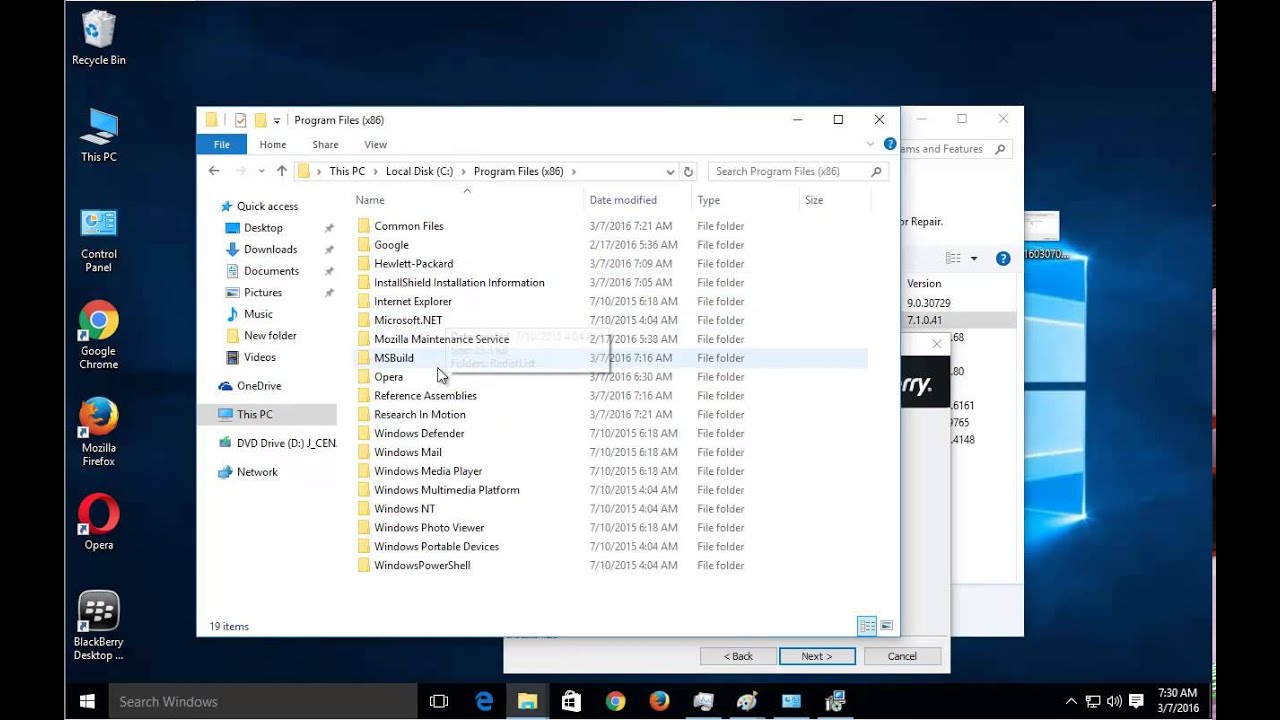This screenshot has height=720, width=1280.
Task: Open the Recycle Bin desktop icon
Action: coord(98,38)
